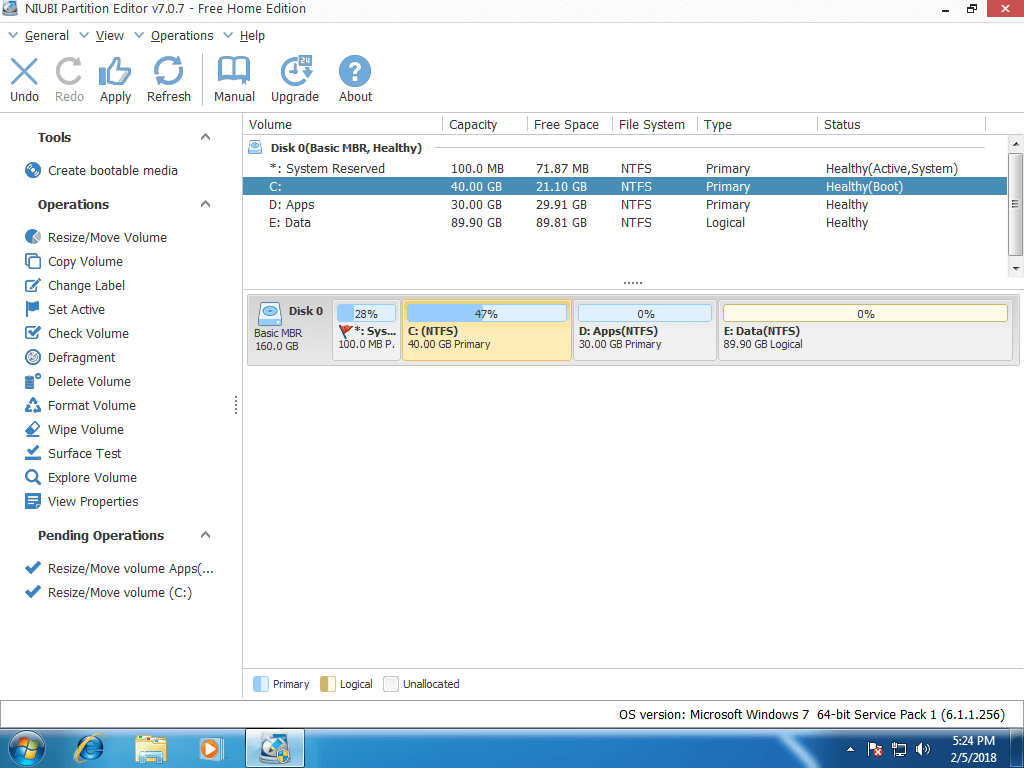This screenshot has height=768, width=1024.
Task: Click the Volume column header
Action: click(343, 125)
